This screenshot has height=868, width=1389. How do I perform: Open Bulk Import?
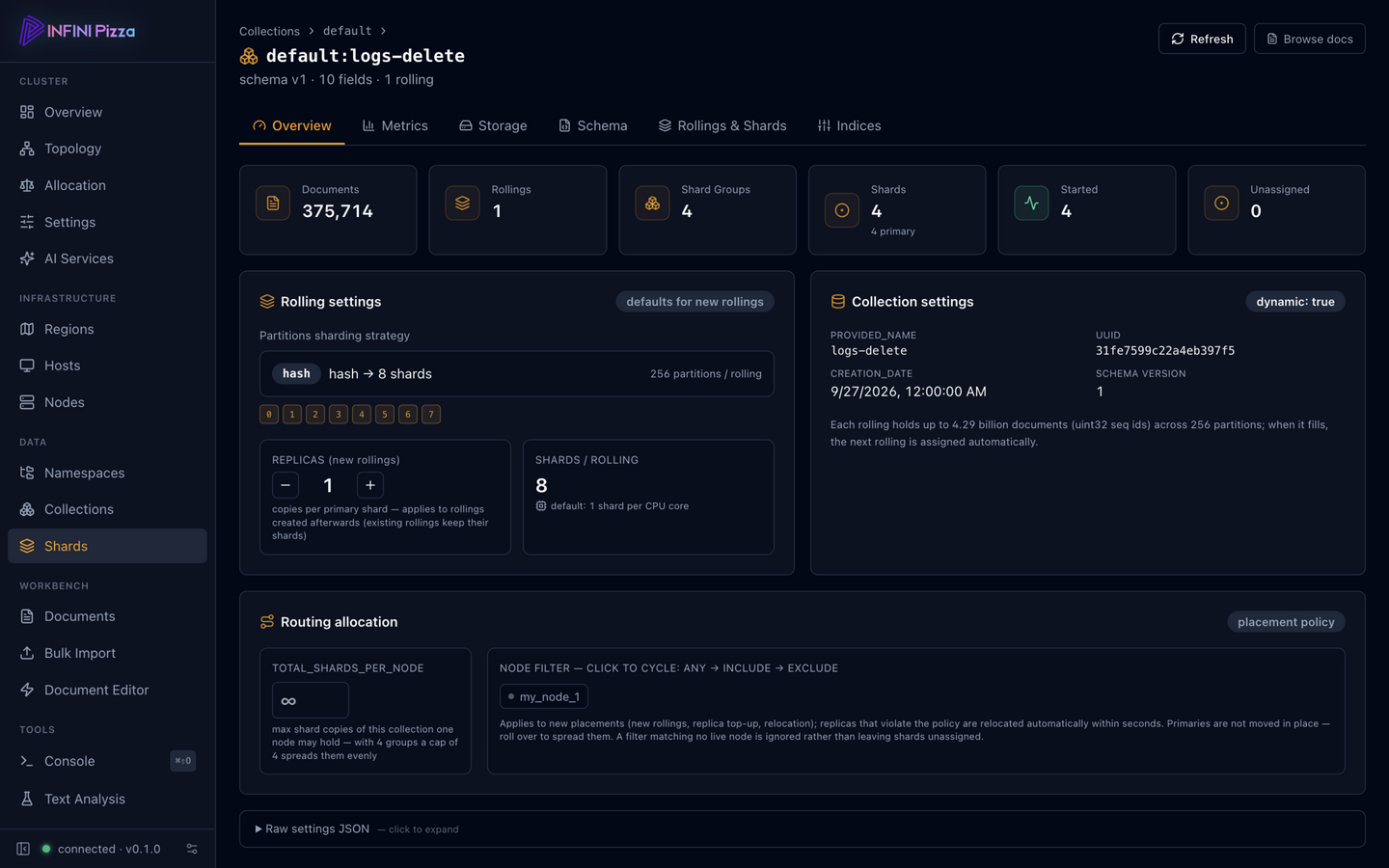click(x=107, y=653)
